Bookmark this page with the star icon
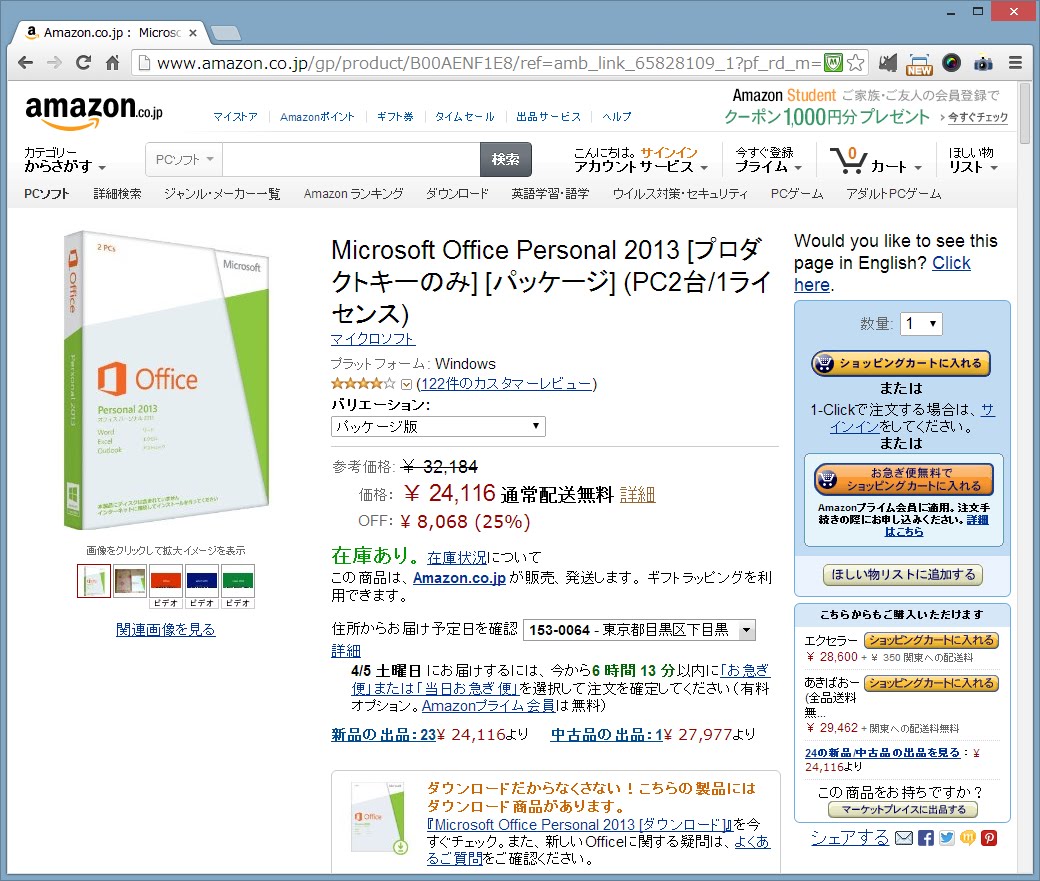 coord(856,63)
